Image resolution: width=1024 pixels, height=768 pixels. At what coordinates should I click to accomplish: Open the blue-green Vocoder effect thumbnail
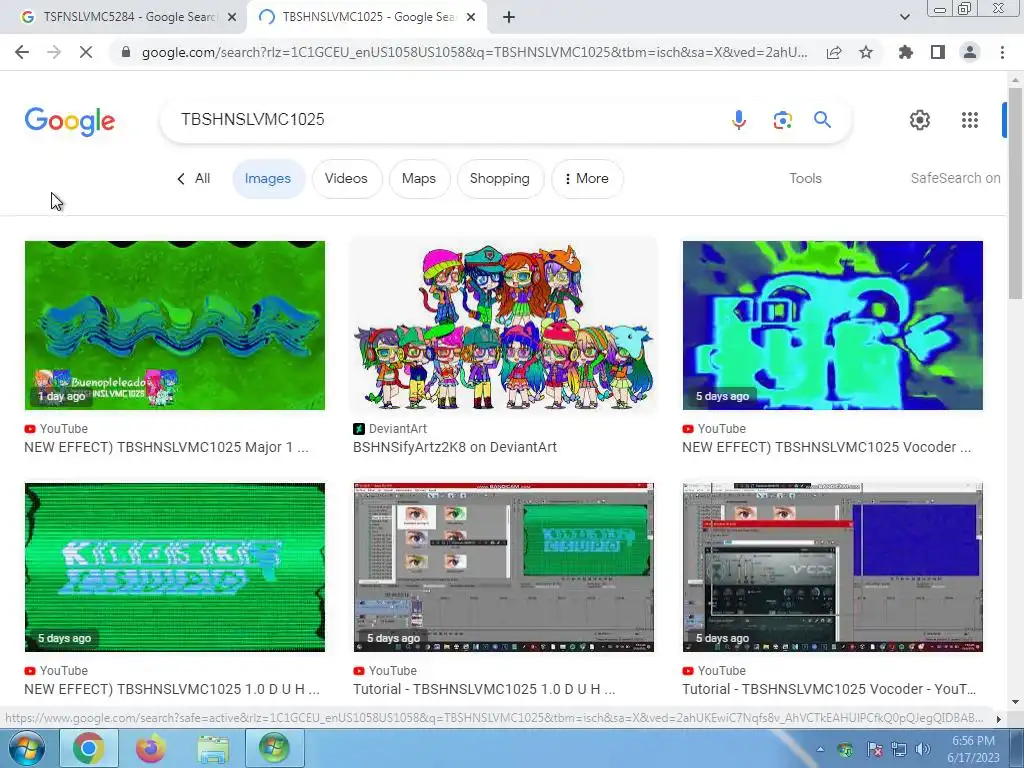click(833, 325)
